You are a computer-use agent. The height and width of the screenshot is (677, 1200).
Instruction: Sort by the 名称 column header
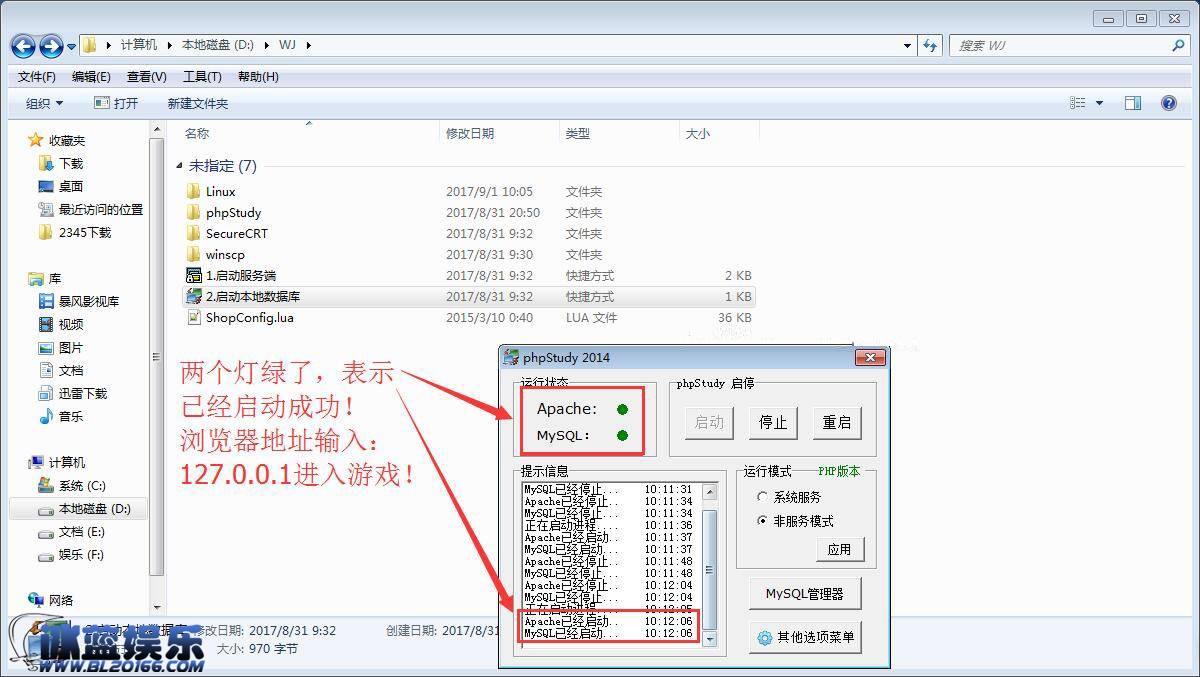coord(197,133)
